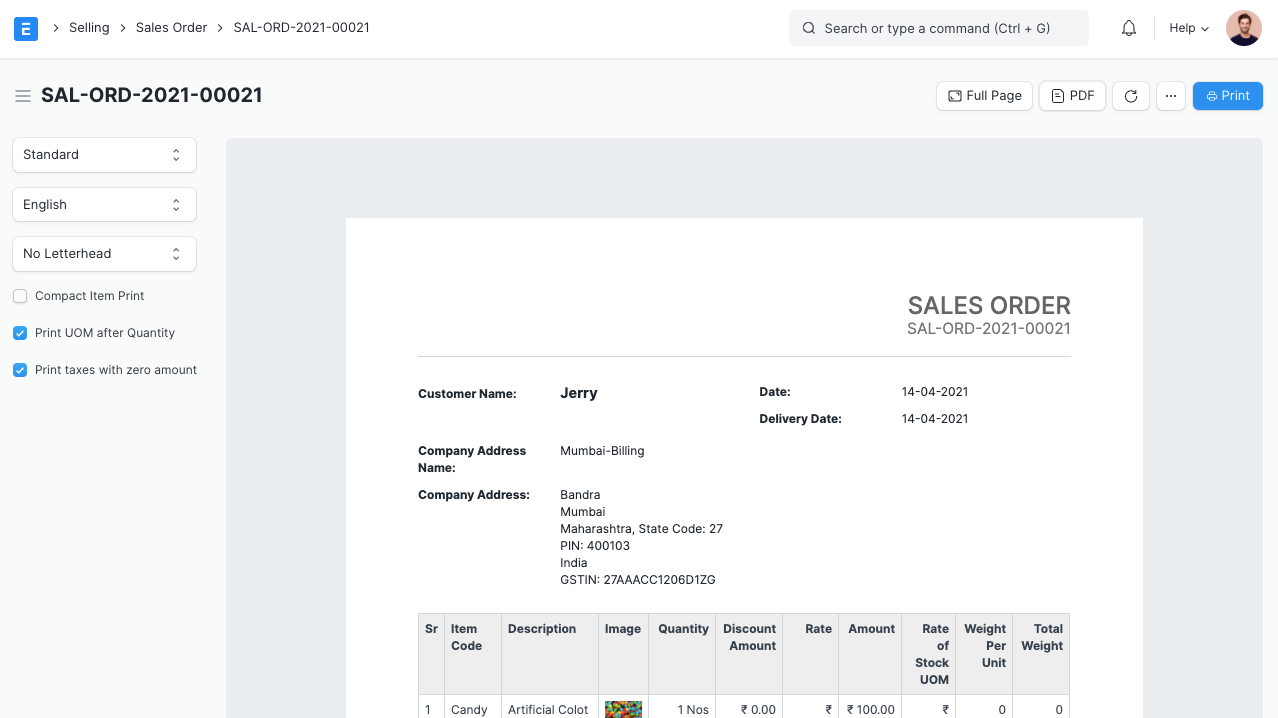Change the English language selector

click(104, 204)
